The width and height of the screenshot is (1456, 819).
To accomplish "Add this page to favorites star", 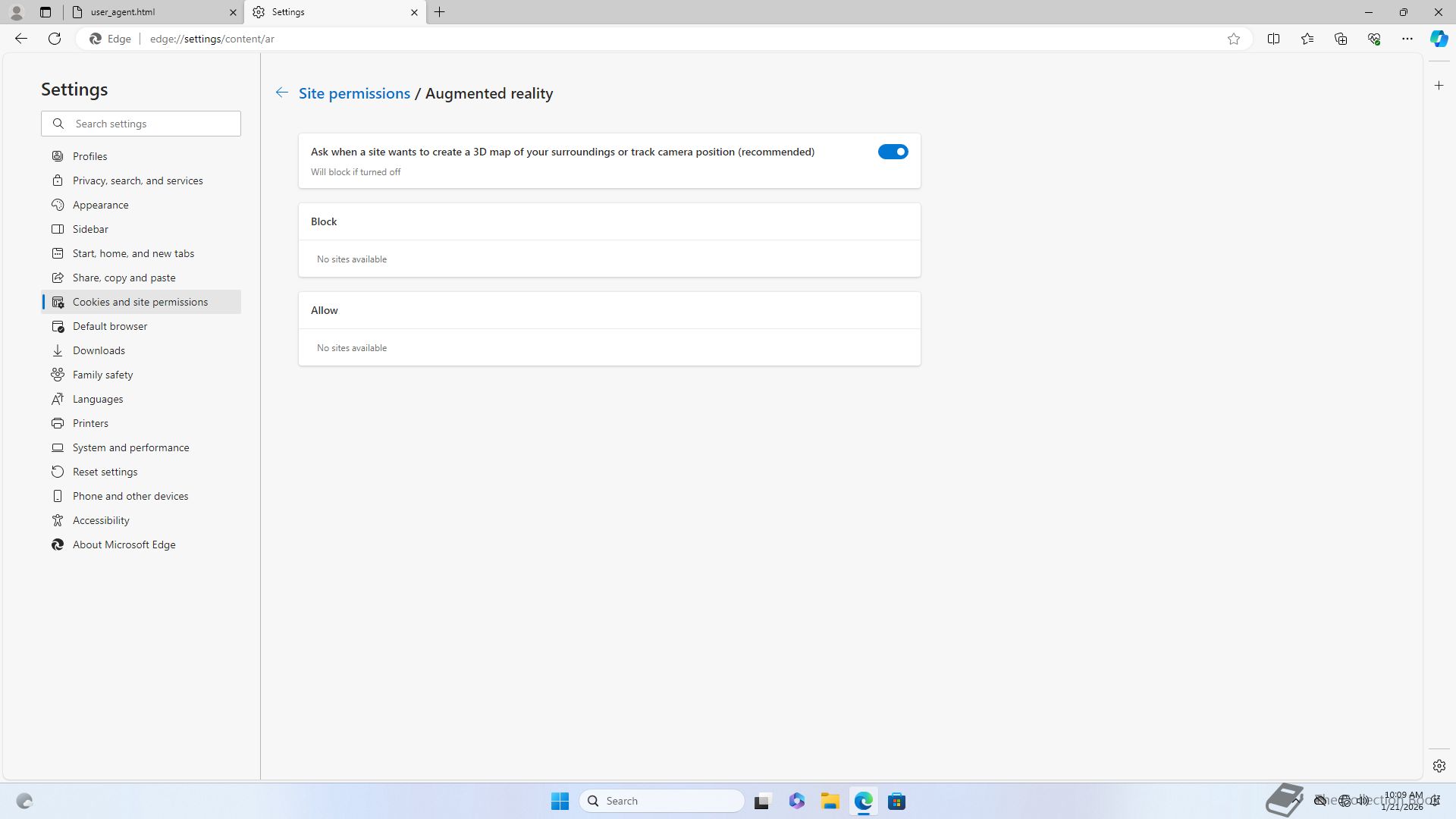I will 1234,39.
